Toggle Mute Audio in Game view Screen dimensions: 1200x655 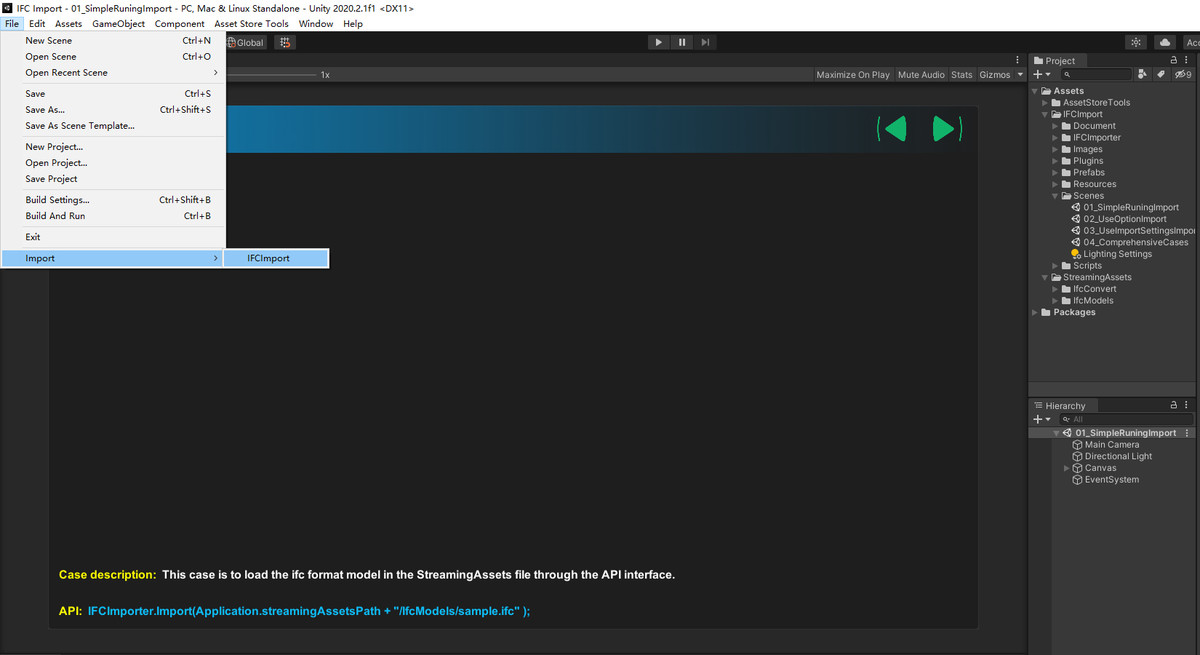click(921, 75)
